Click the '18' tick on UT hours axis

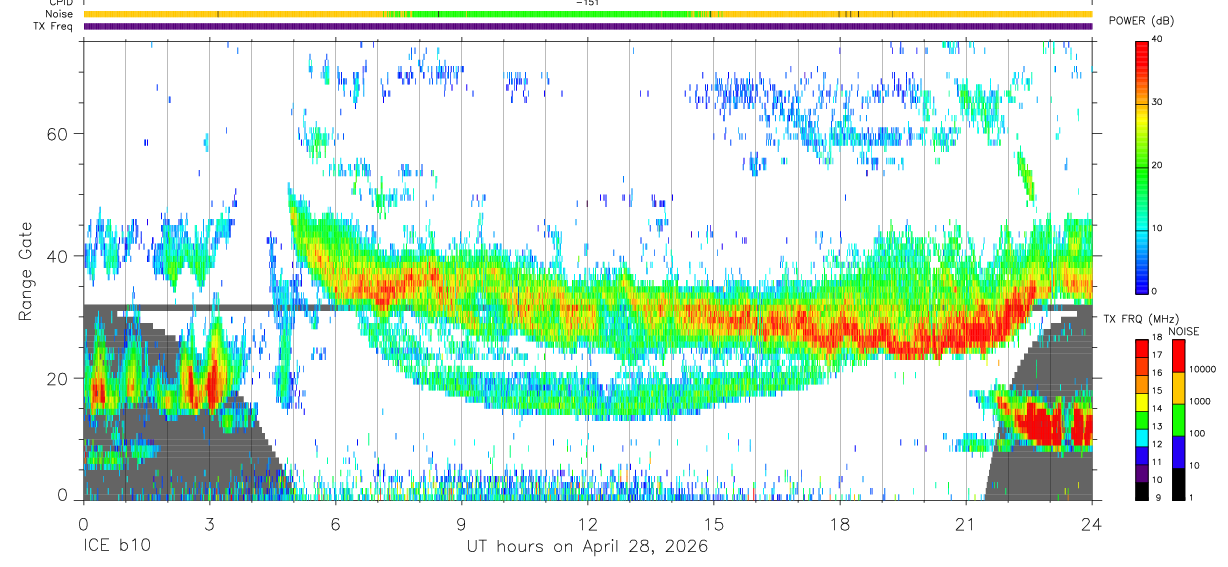click(839, 524)
